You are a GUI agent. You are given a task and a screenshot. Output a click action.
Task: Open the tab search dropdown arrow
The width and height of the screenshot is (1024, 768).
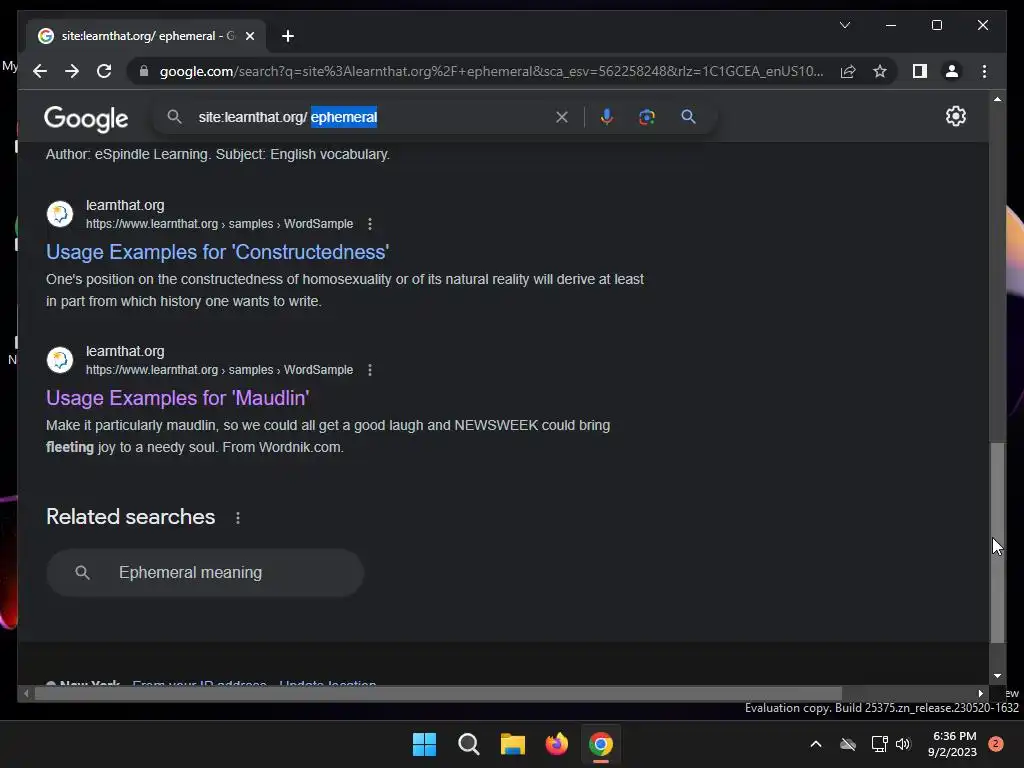coord(844,25)
